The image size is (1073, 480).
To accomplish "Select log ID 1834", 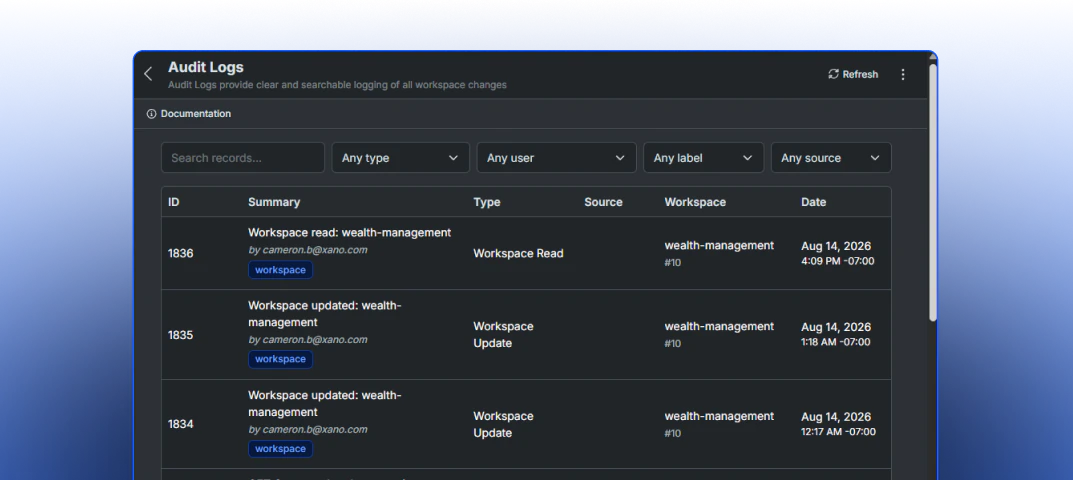I will pos(181,424).
